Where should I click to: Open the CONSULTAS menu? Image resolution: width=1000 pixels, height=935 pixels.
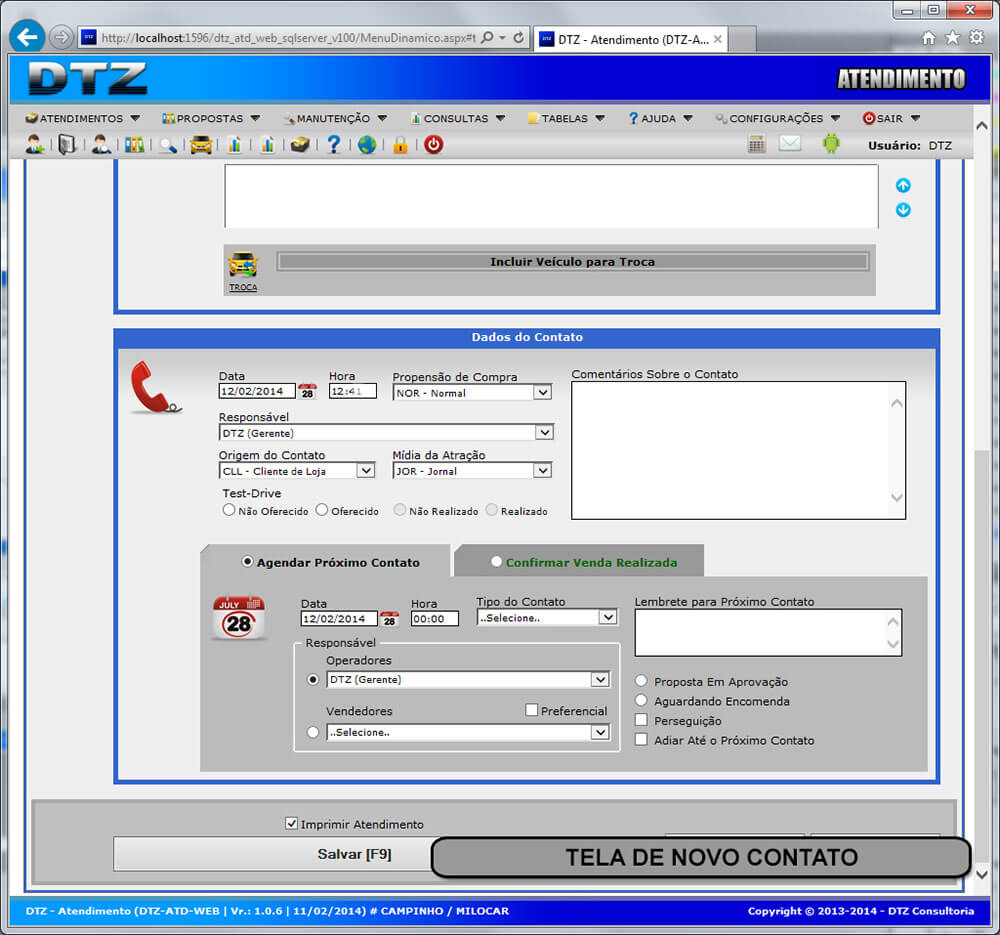[x=457, y=118]
